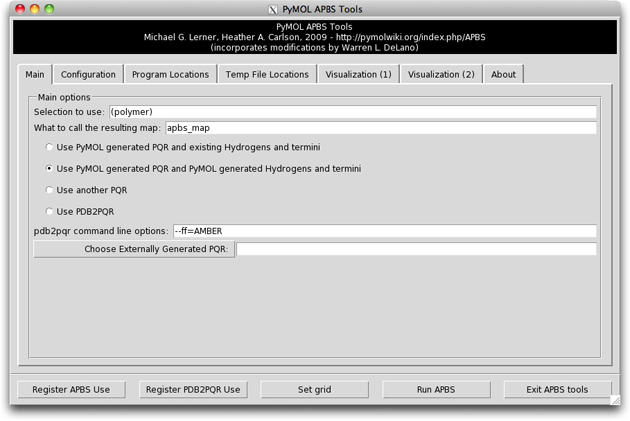Image resolution: width=630 pixels, height=421 pixels.
Task: Open the Temp File Locations tab
Action: tap(267, 74)
